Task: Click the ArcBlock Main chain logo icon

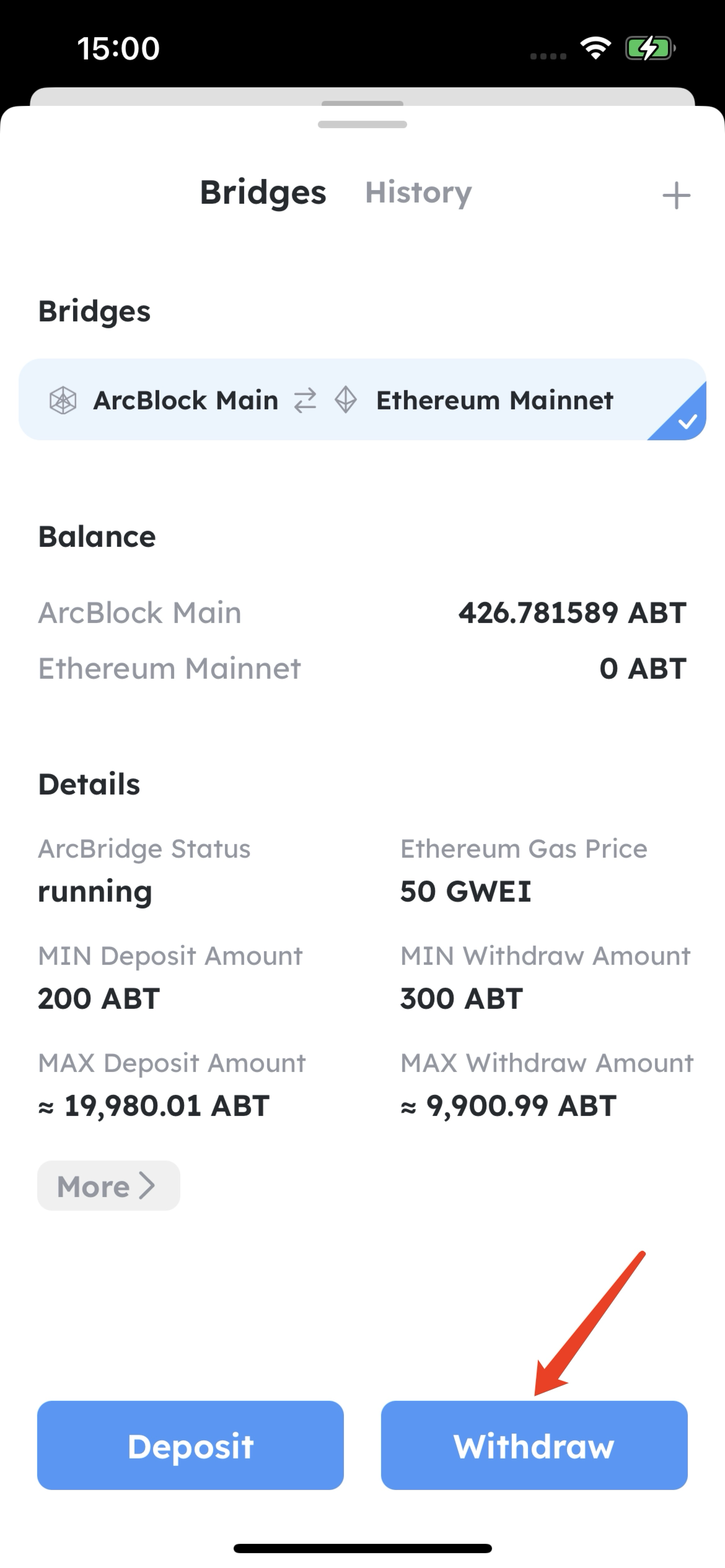Action: click(63, 400)
